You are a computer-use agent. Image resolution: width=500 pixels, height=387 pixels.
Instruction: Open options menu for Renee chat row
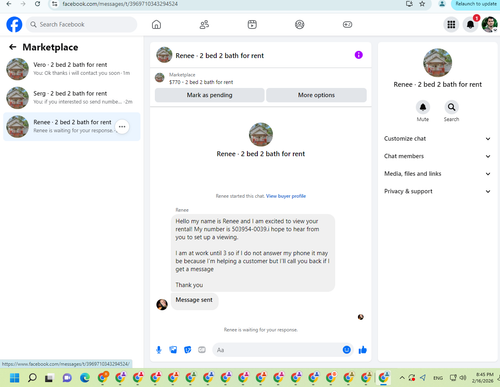click(122, 127)
